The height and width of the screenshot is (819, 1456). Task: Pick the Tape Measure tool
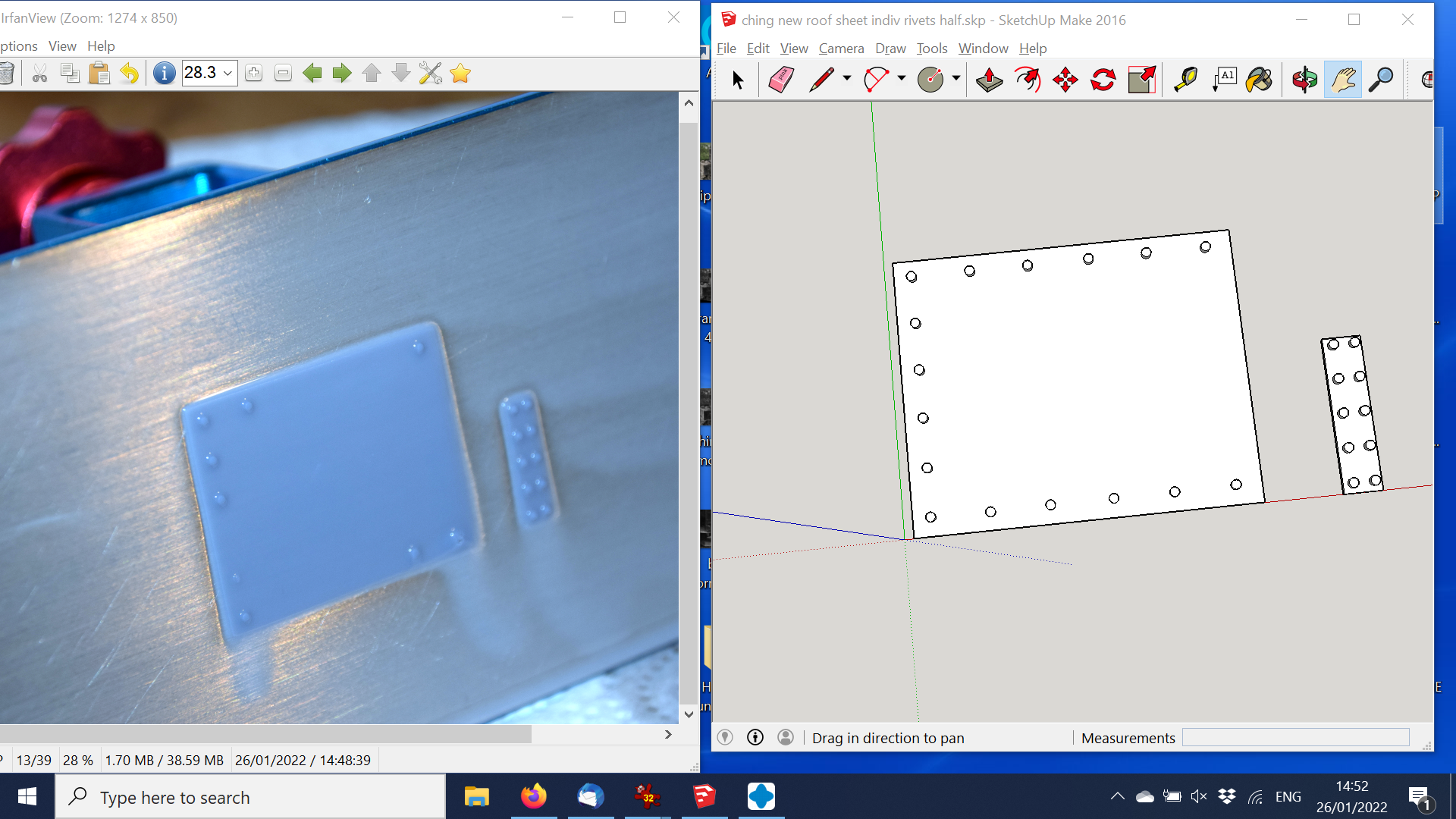coord(1187,79)
